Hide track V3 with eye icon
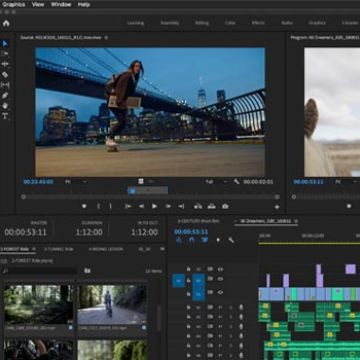The image size is (360, 360). [220, 269]
